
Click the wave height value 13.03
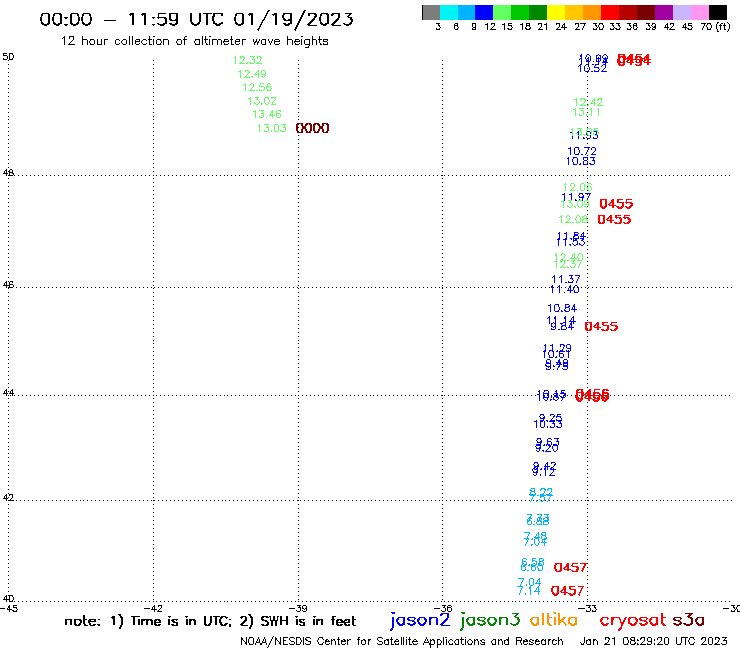[271, 128]
